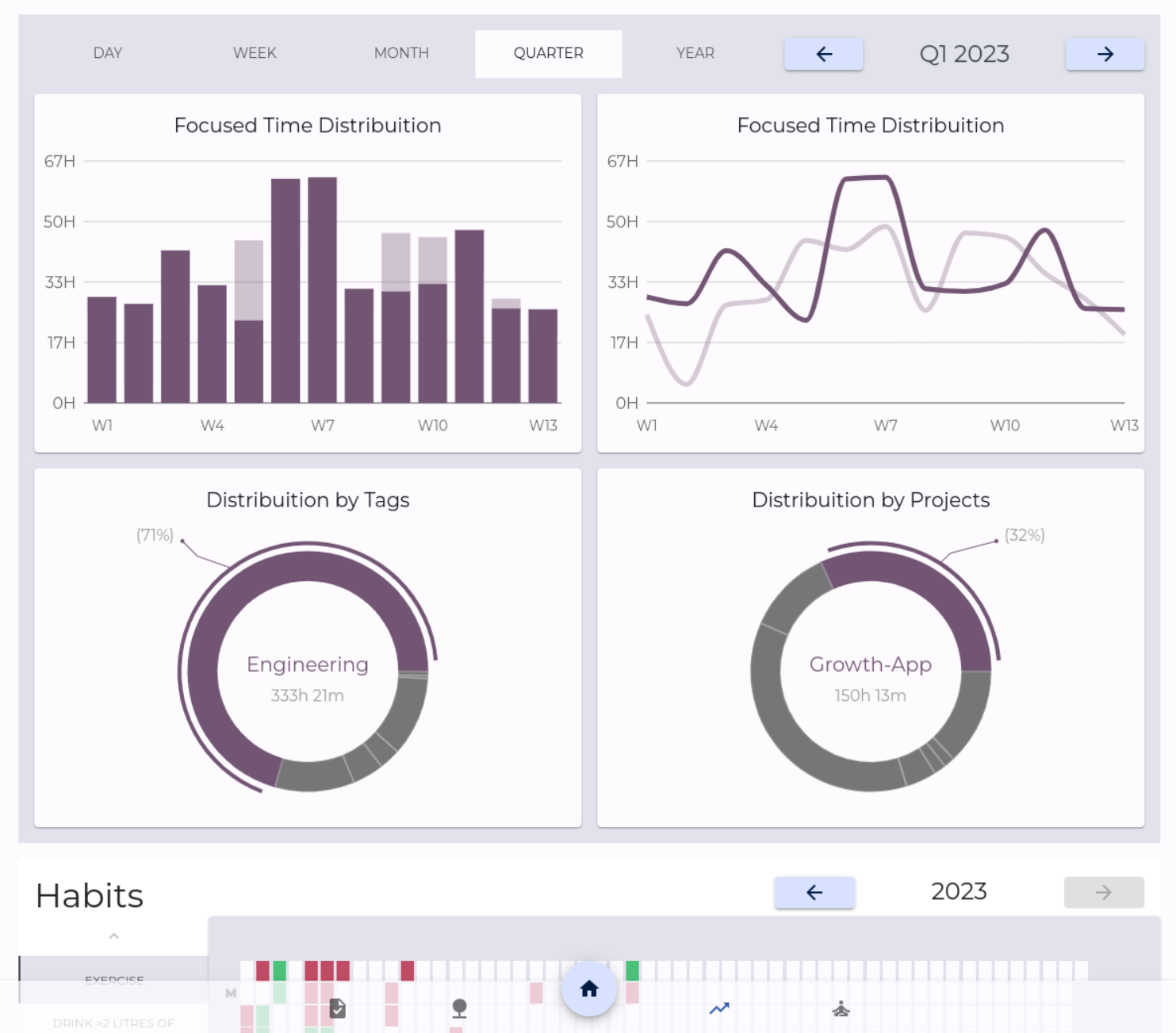Click the bar chart's Focused Time Distribuition title
Viewport: 1176px width, 1033px height.
coord(308,125)
